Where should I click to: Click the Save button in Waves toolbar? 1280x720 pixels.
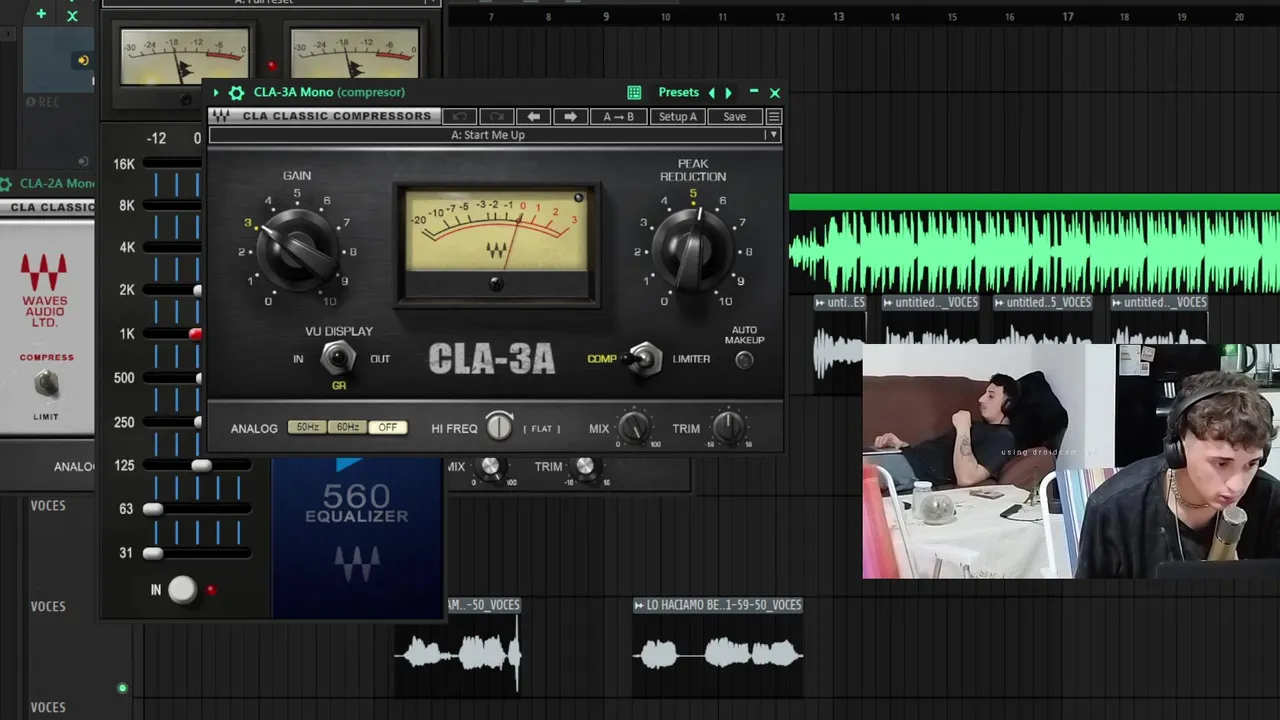coord(734,117)
